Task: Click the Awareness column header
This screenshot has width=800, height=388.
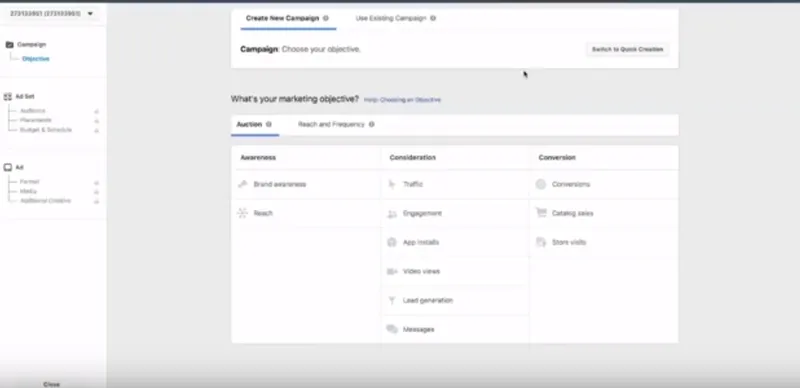Action: (x=258, y=158)
